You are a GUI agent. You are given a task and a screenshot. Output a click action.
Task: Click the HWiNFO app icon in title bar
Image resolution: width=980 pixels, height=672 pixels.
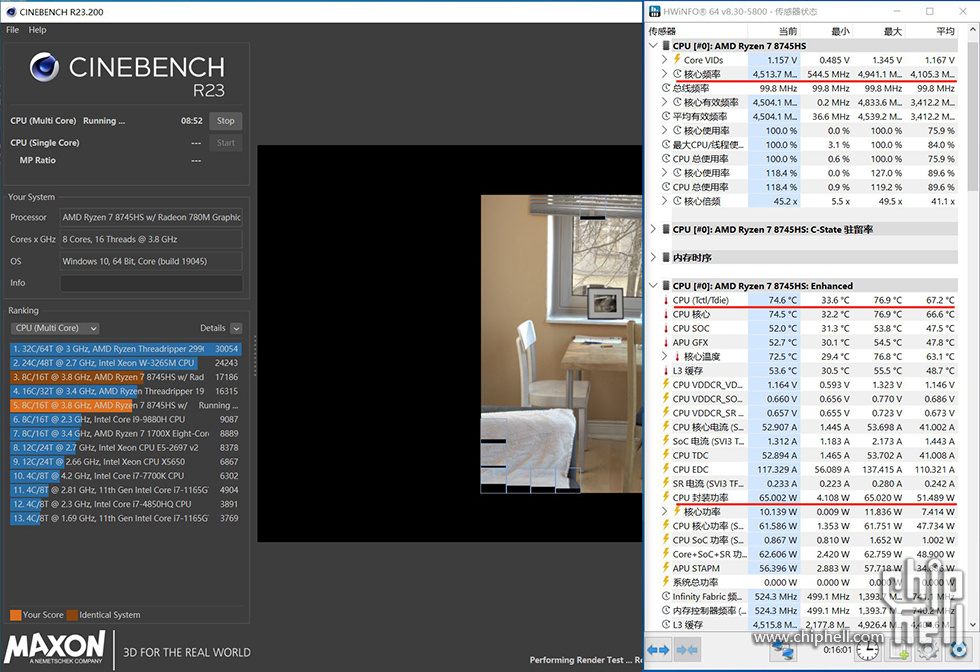[x=654, y=11]
